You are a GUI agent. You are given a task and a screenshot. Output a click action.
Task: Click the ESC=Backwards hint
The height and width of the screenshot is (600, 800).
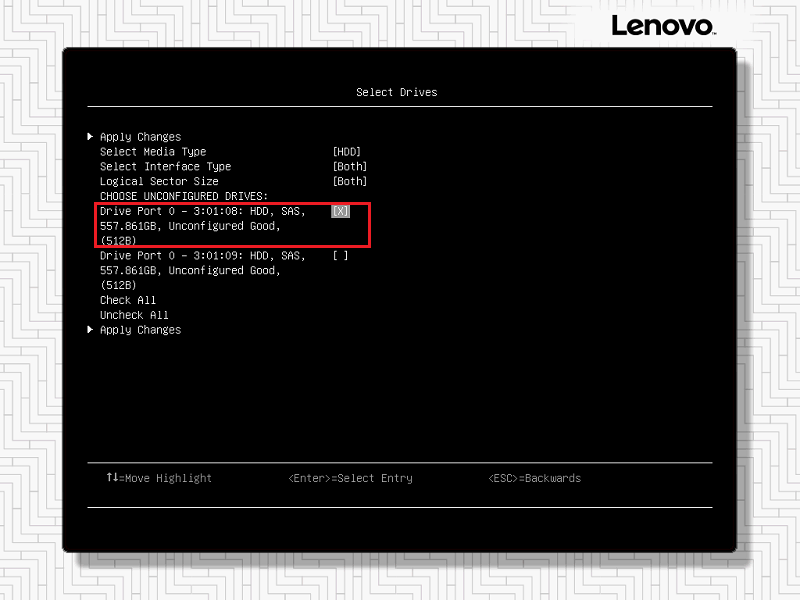point(534,478)
